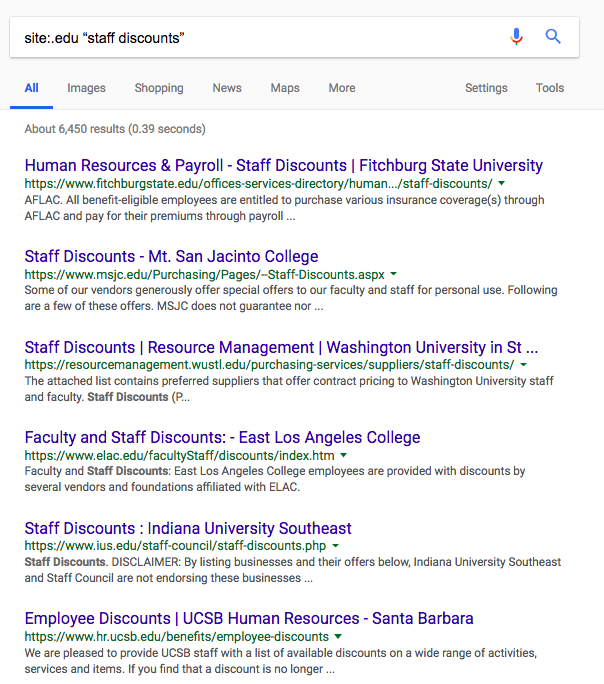Viewport: 604px width, 684px height.
Task: Open search Settings menu
Action: coord(486,88)
